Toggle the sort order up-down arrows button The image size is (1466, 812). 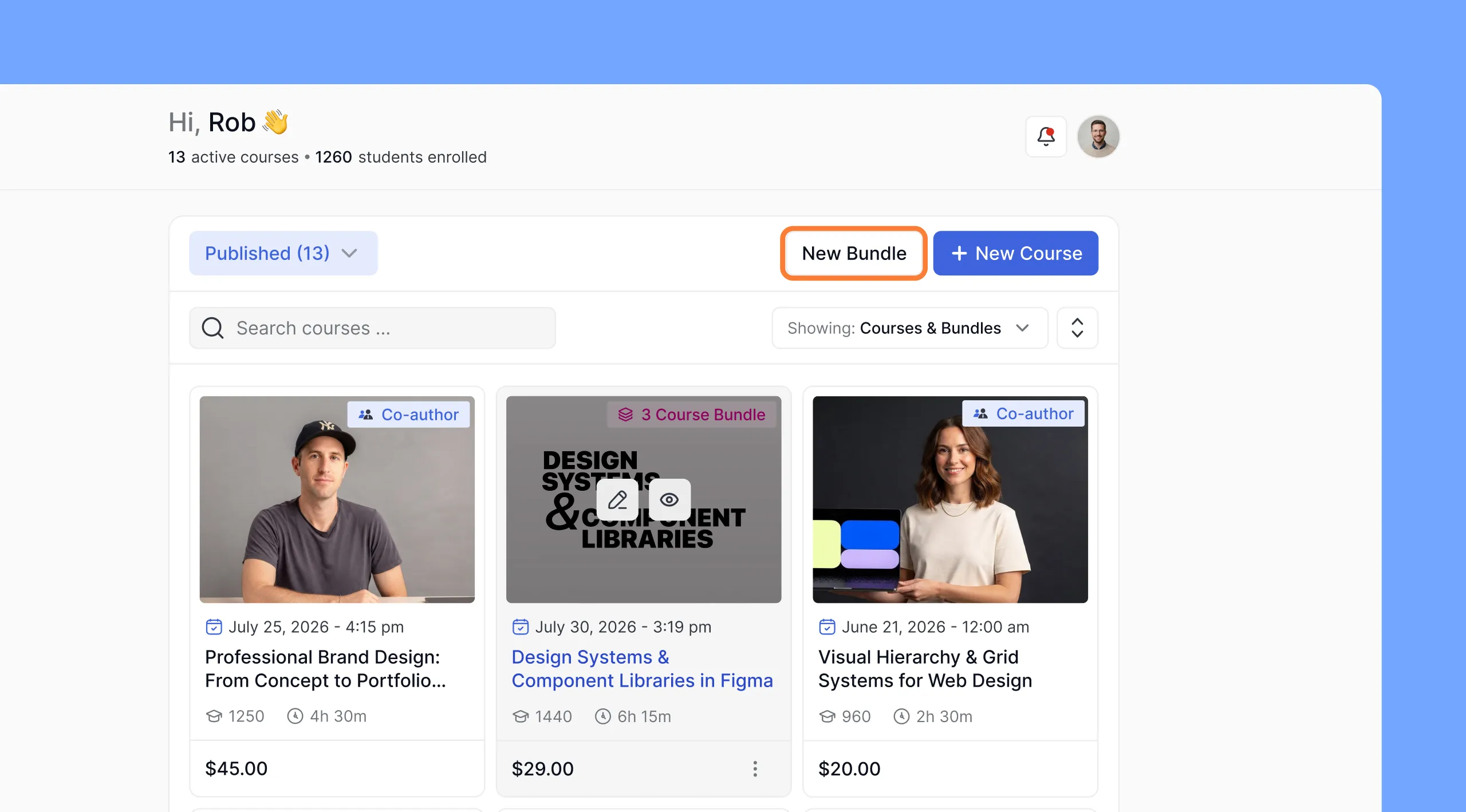pyautogui.click(x=1077, y=328)
